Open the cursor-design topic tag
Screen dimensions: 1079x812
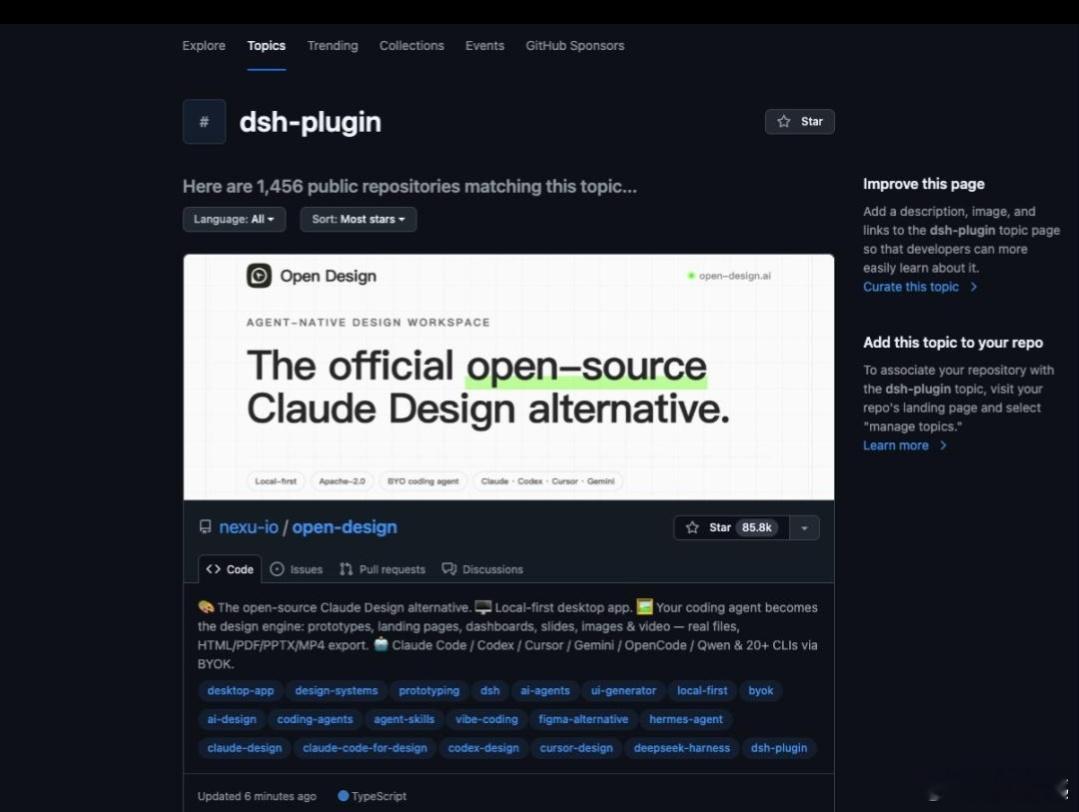(x=576, y=748)
